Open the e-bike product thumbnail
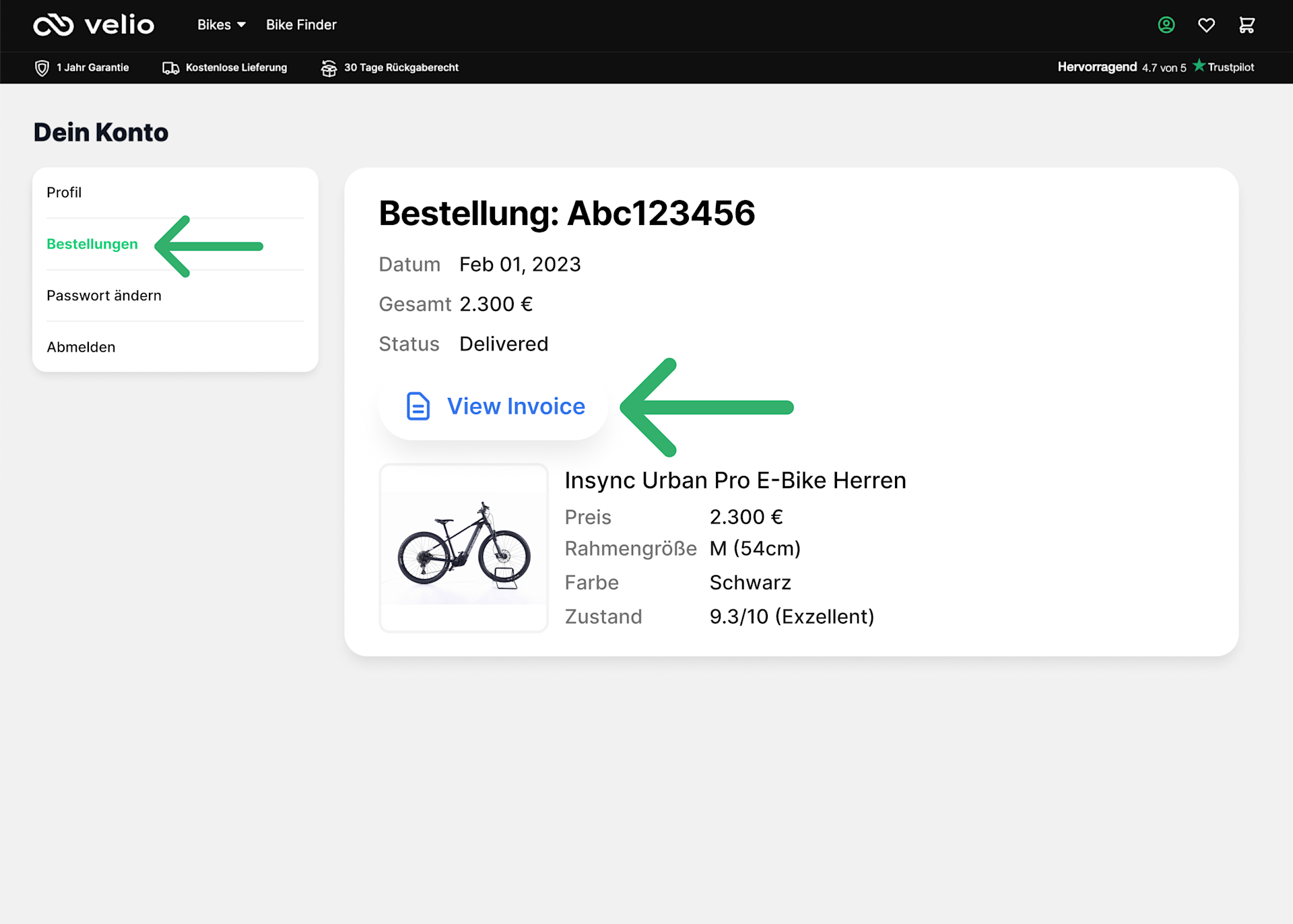1293x924 pixels. tap(463, 548)
